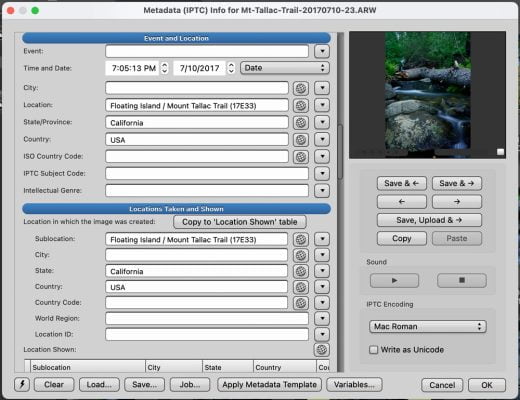
Task: Click Apply Metadata Template button
Action: pos(269,385)
